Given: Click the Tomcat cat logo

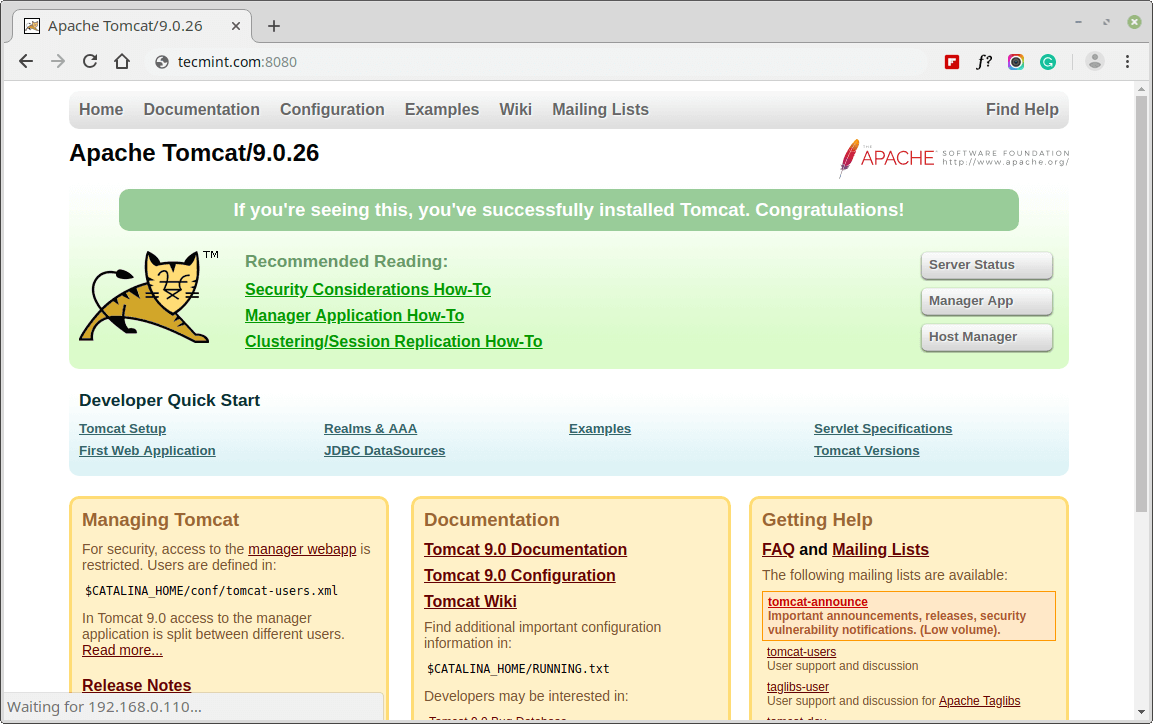Looking at the screenshot, I should coord(147,296).
